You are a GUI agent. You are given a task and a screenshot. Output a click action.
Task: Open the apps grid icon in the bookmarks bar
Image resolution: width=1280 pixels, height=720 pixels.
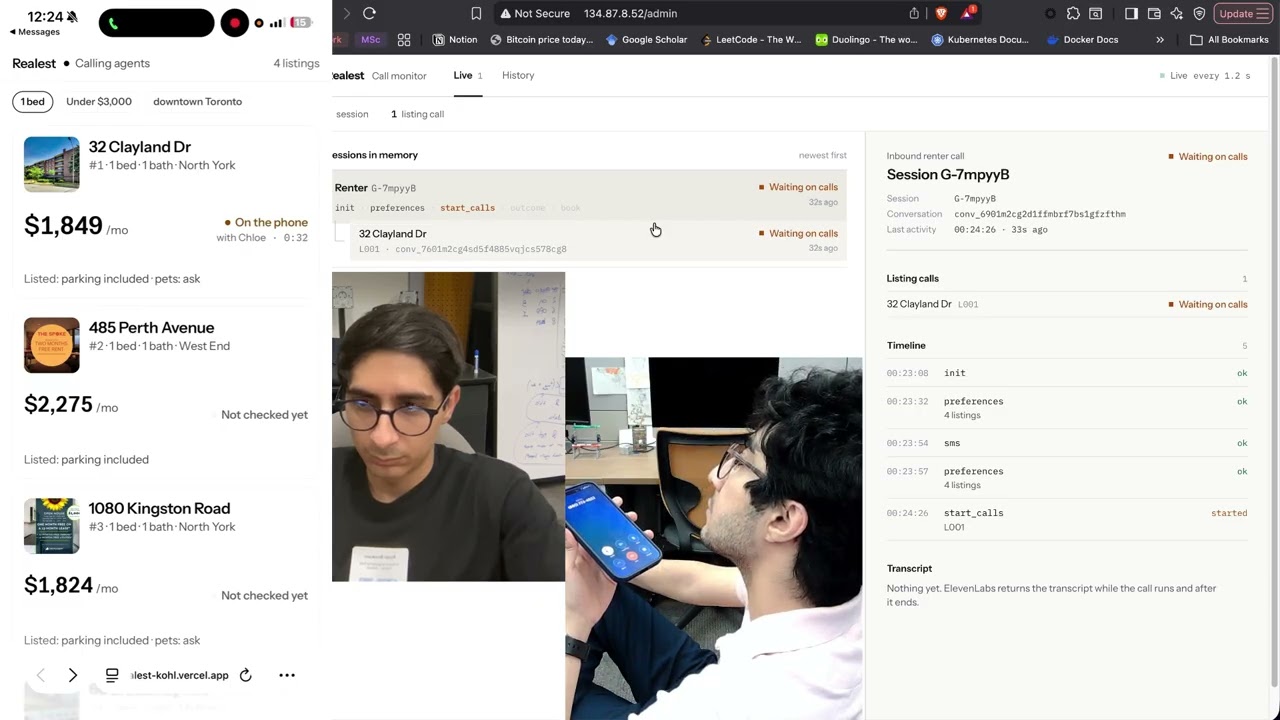404,40
